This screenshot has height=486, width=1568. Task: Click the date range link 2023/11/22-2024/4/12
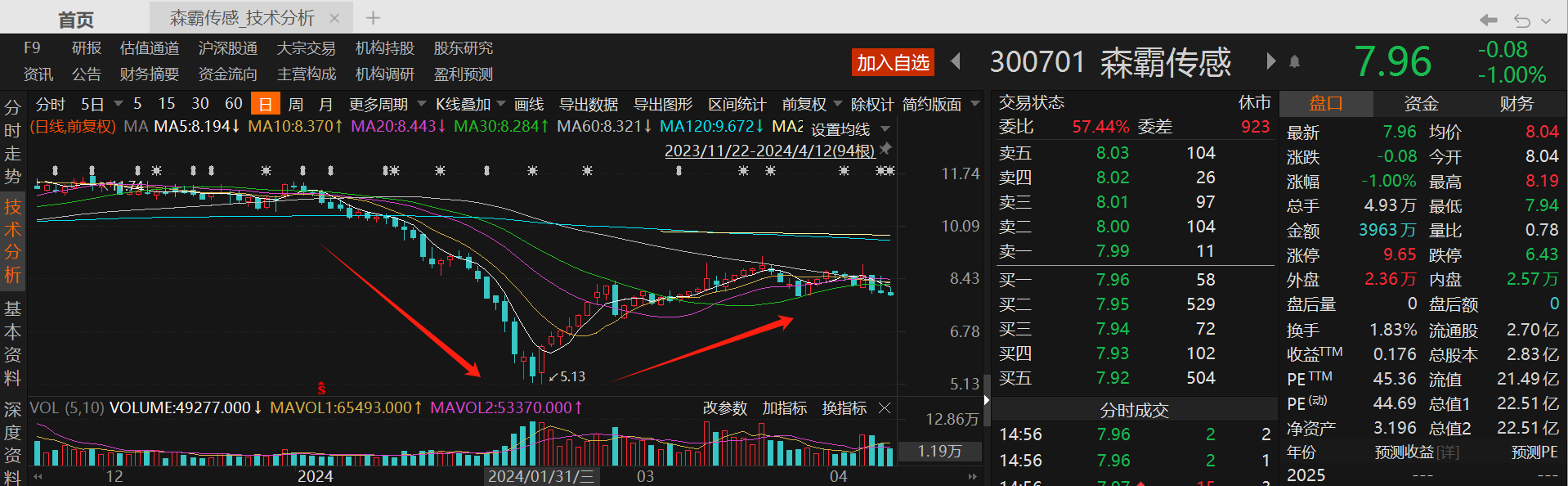769,151
